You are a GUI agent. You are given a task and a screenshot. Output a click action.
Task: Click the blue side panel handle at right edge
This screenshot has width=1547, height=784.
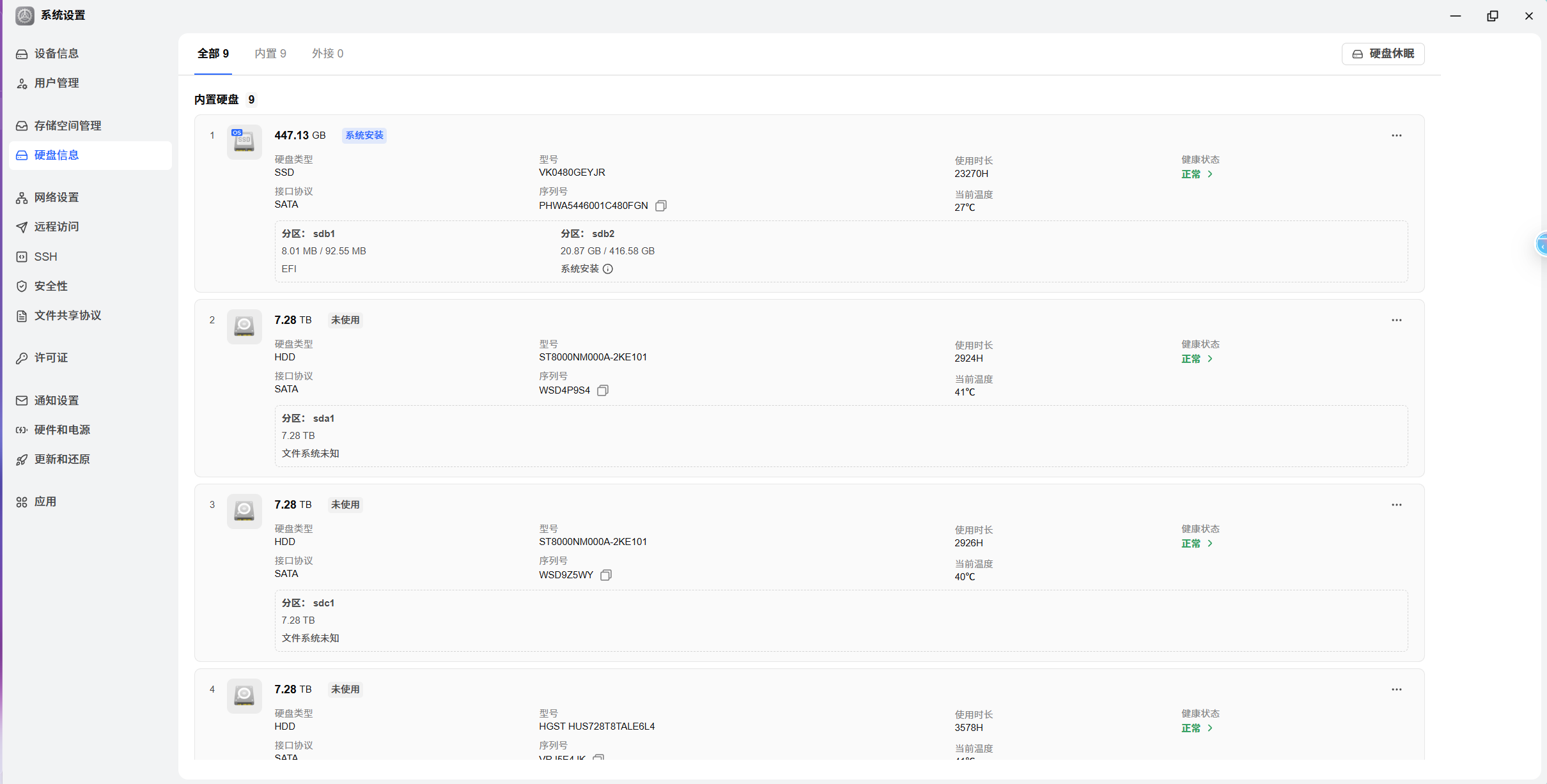(x=1542, y=245)
